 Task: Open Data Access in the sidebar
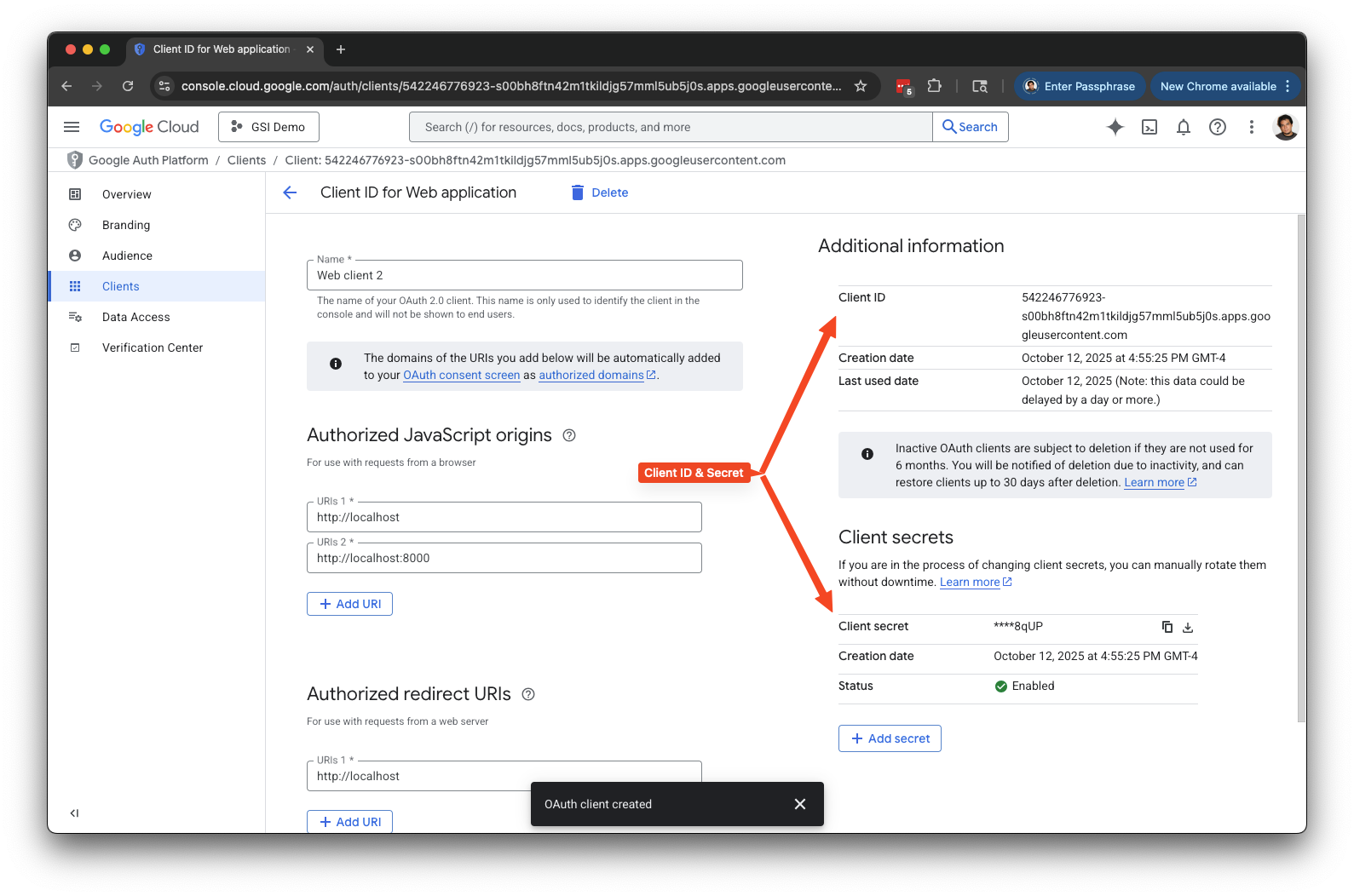[135, 317]
